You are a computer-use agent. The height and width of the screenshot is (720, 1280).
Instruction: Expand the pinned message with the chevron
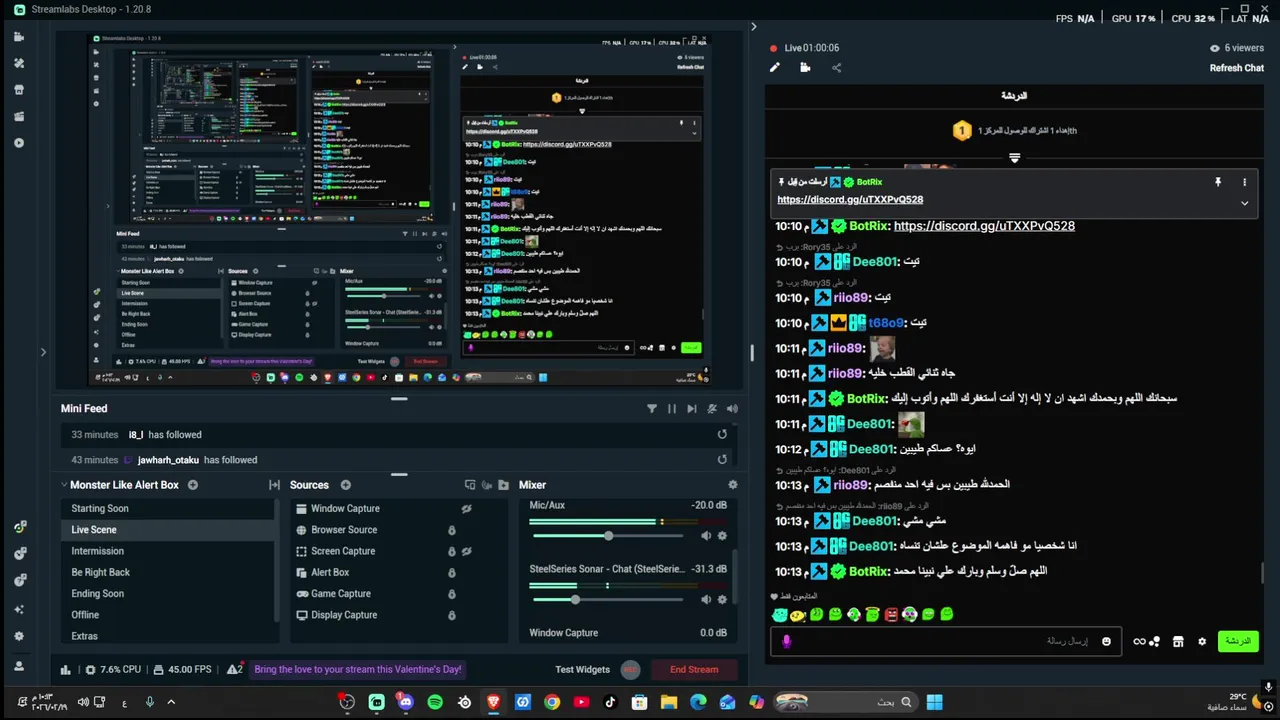[x=1245, y=203]
